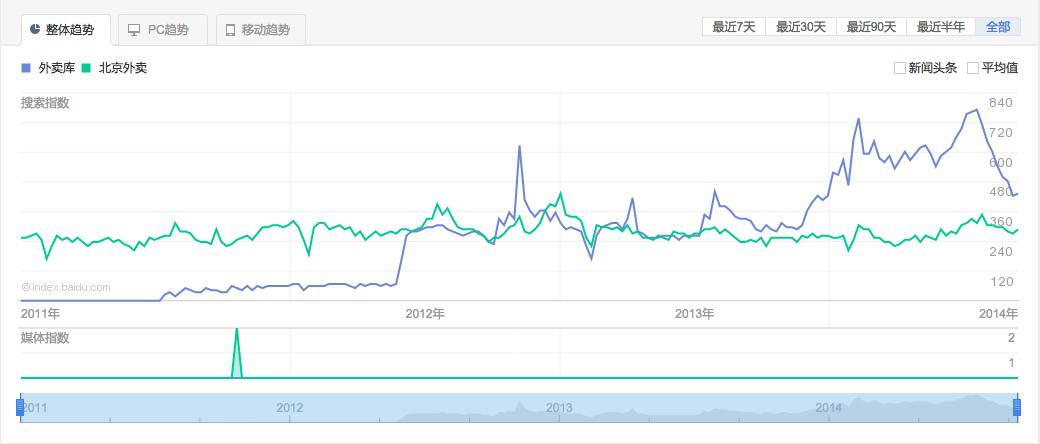Enable the 新闻头条 checkbox
This screenshot has height=444, width=1040.
coord(900,68)
